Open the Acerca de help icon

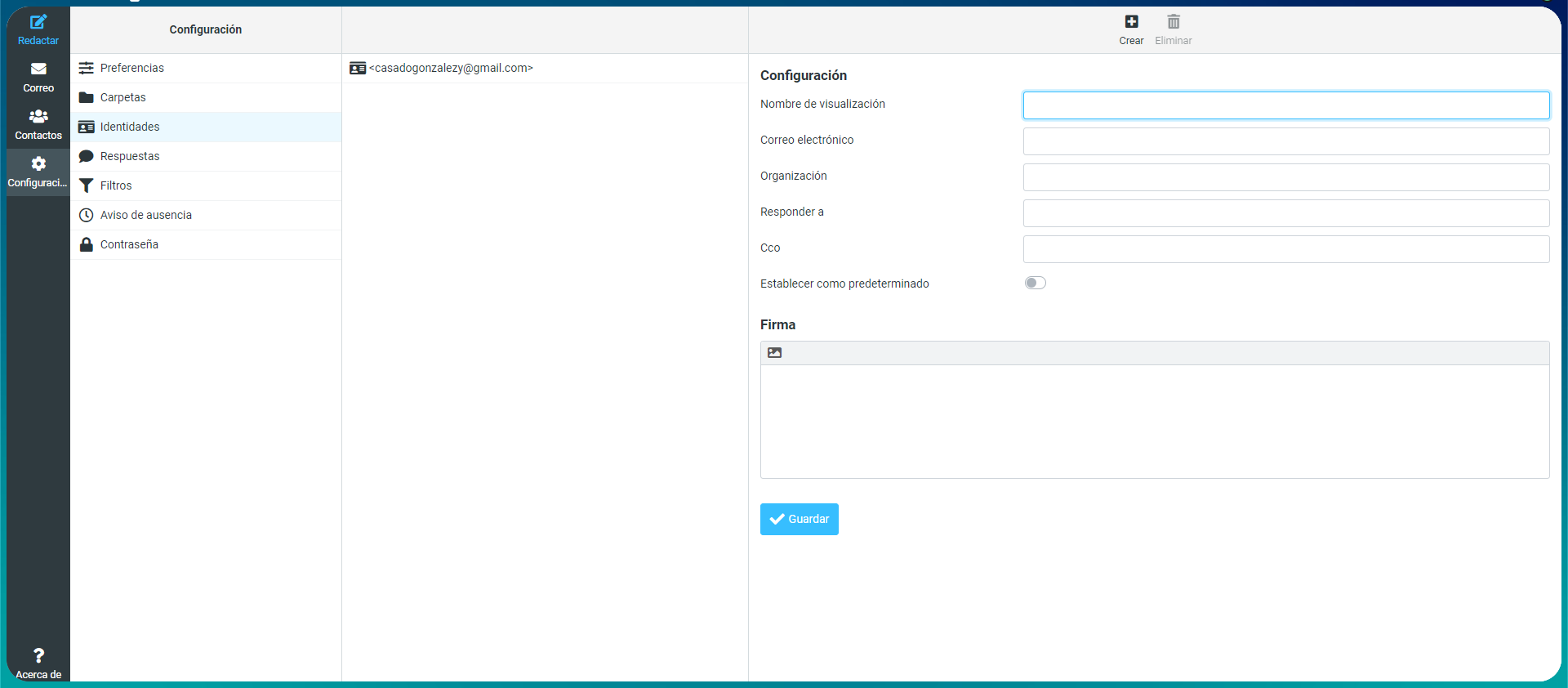pyautogui.click(x=38, y=663)
